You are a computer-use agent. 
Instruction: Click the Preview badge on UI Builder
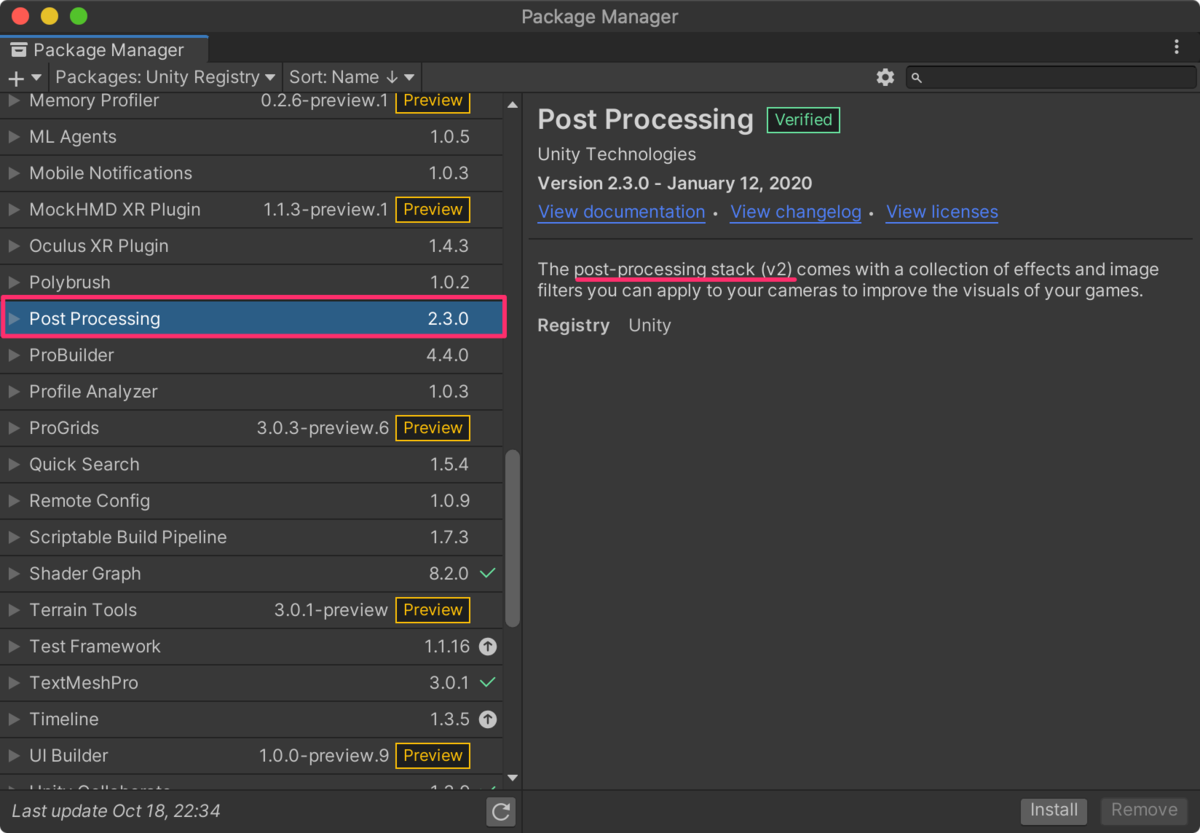[x=433, y=756]
